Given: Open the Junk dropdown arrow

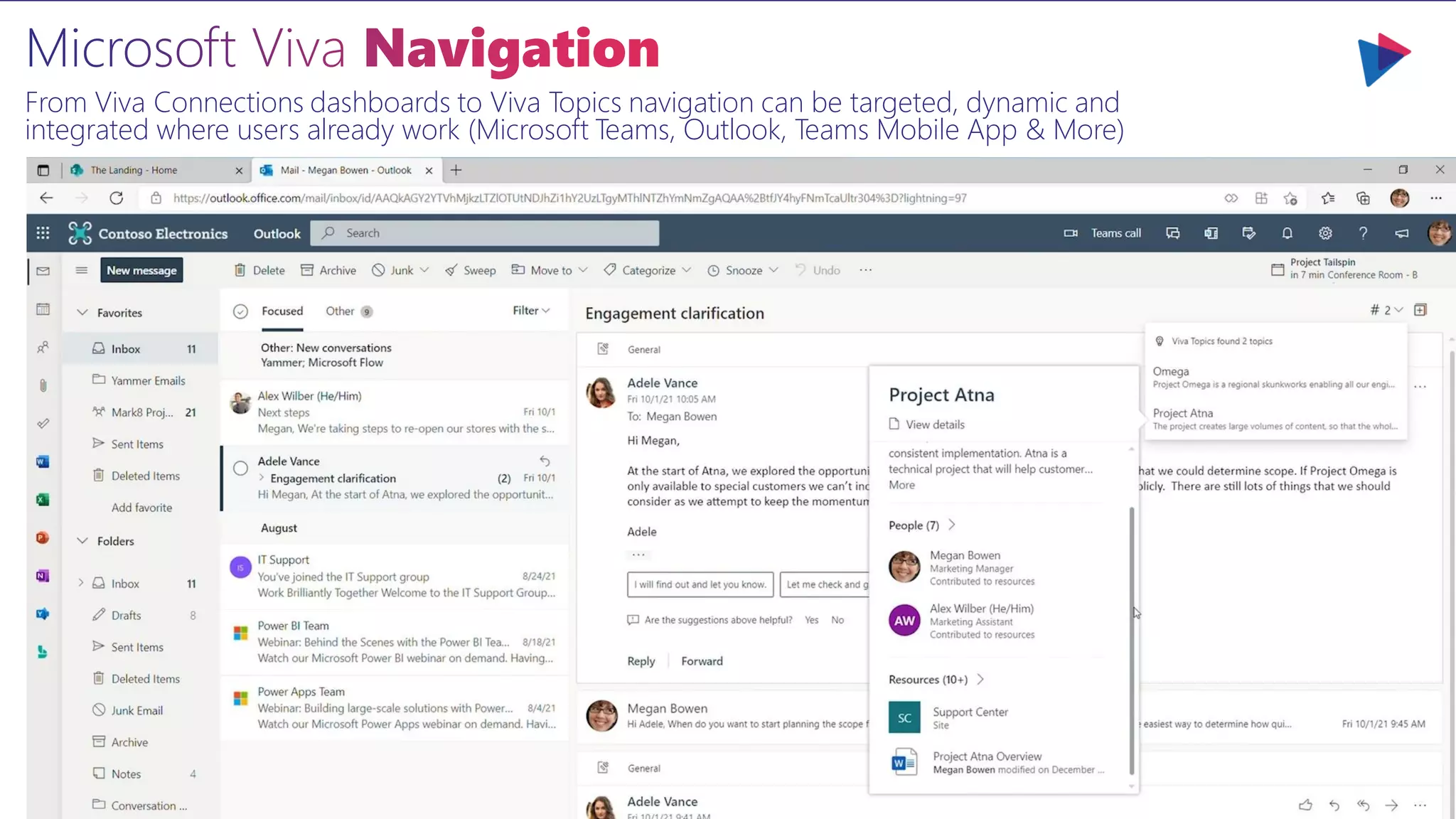Looking at the screenshot, I should (424, 270).
